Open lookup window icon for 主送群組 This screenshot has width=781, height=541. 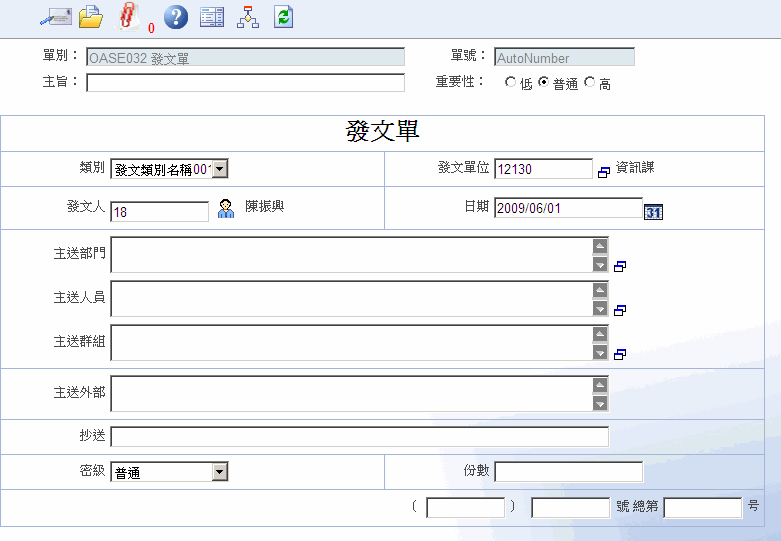(x=620, y=354)
